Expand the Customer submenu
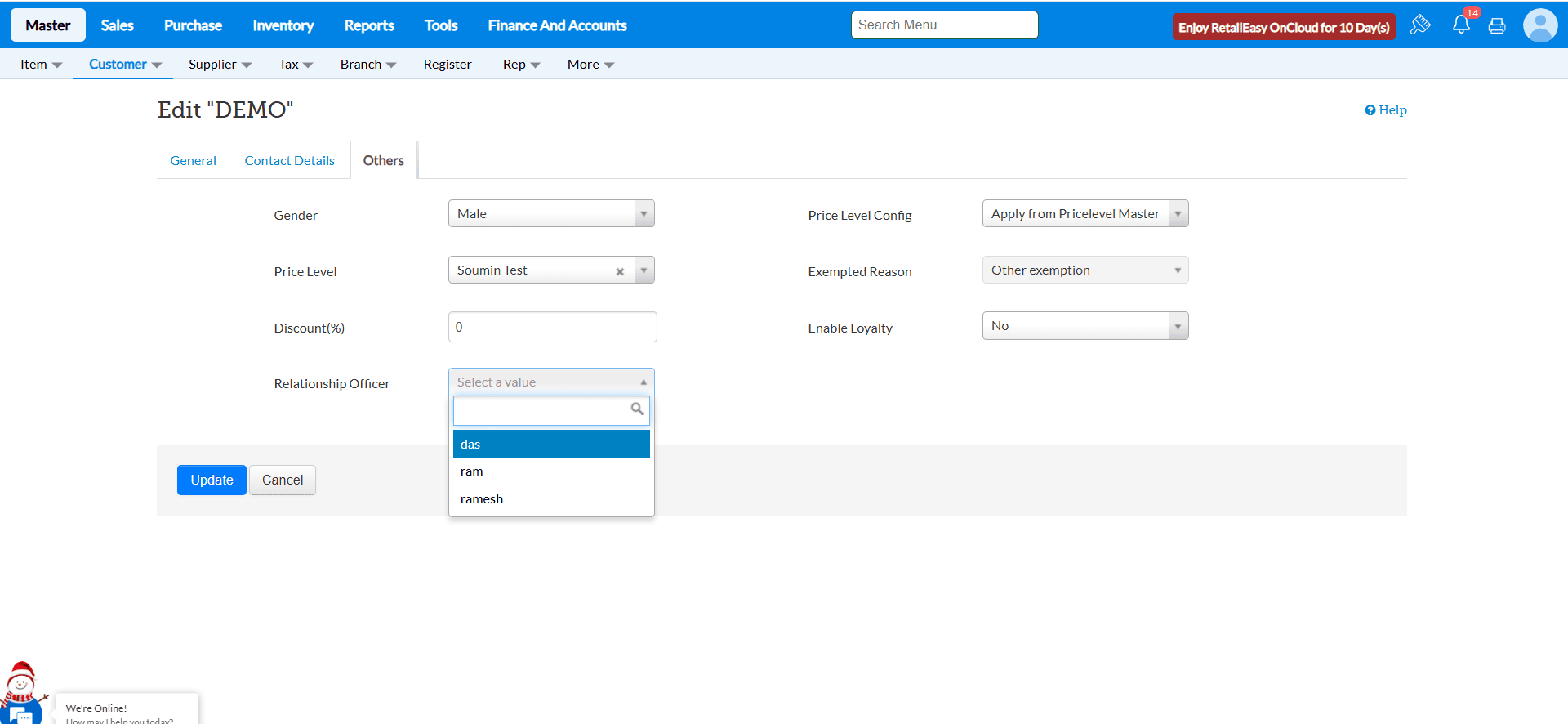The image size is (1568, 724). pos(125,64)
